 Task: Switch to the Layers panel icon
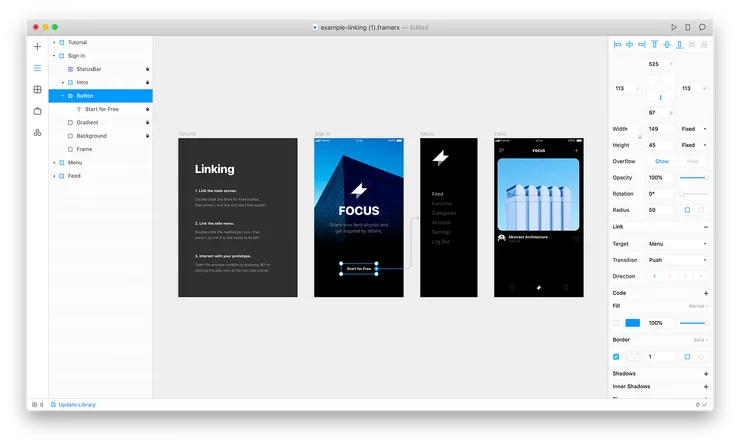point(37,68)
